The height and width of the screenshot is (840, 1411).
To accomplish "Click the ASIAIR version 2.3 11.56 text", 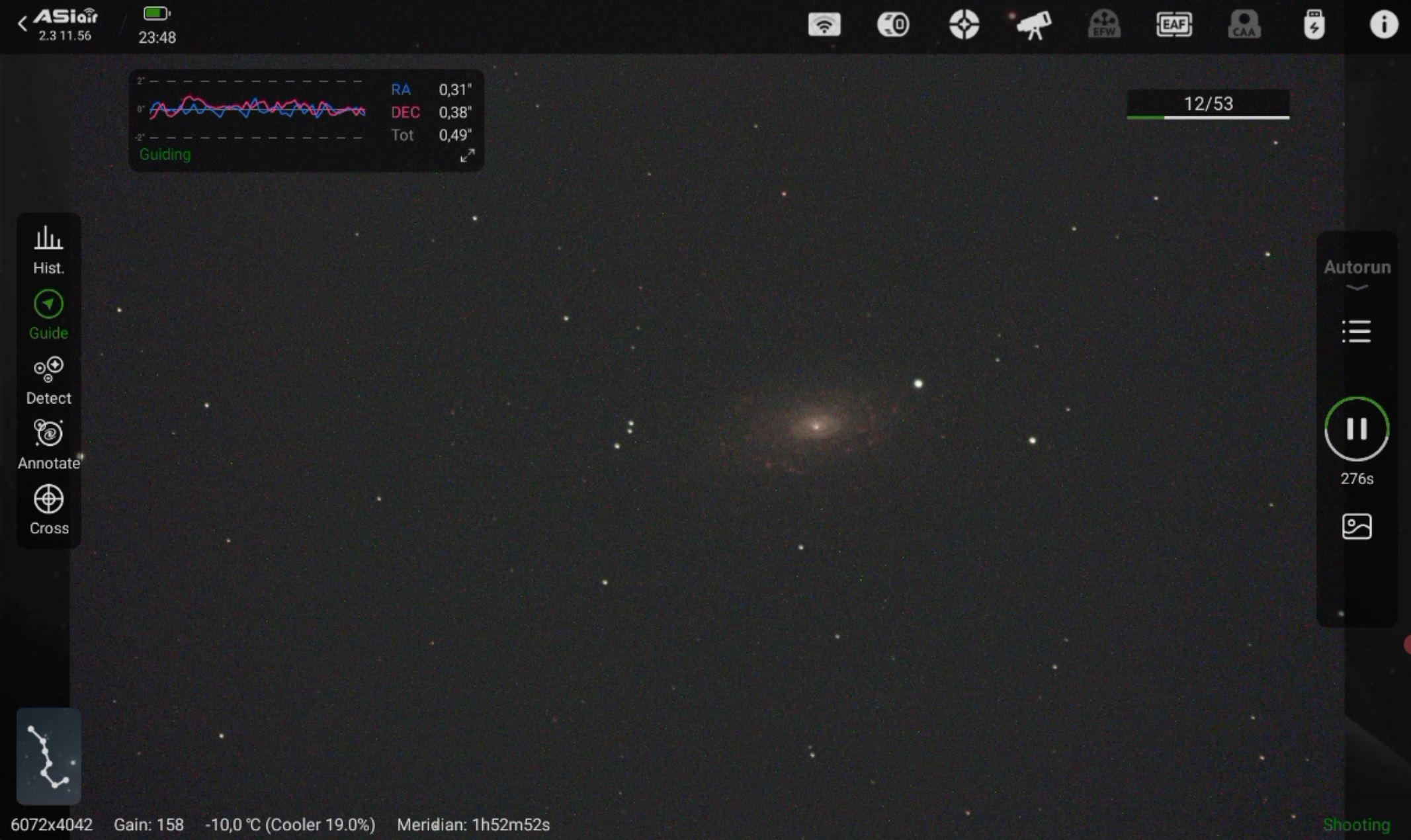I will (64, 36).
